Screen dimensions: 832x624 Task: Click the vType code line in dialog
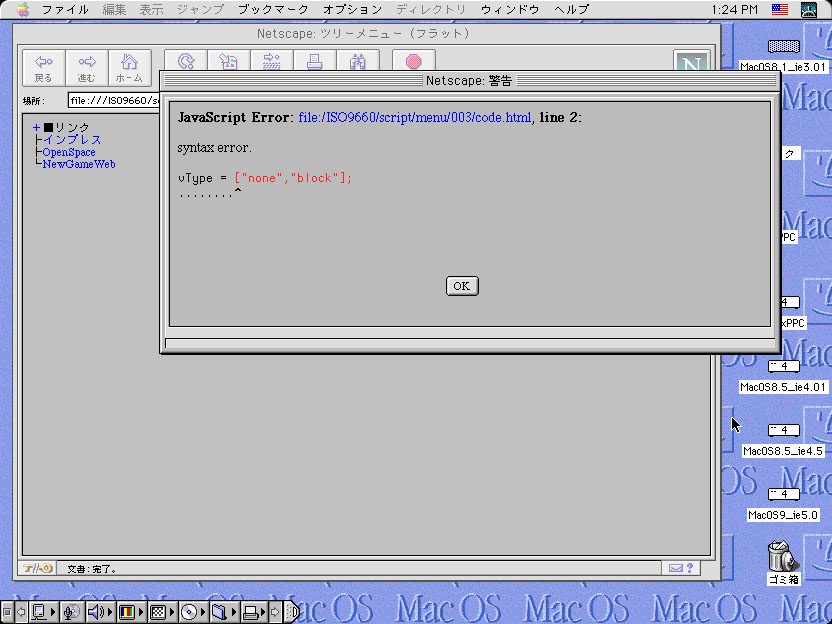point(265,178)
